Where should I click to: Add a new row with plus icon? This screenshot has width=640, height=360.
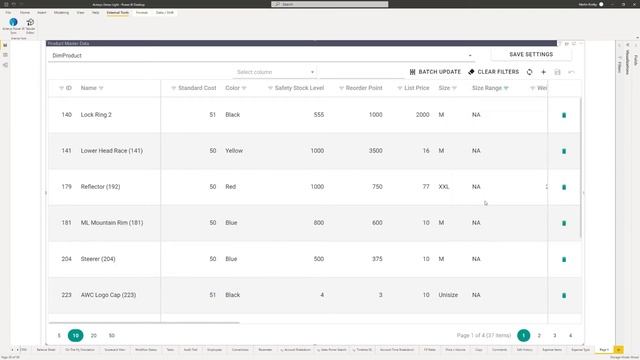[543, 72]
